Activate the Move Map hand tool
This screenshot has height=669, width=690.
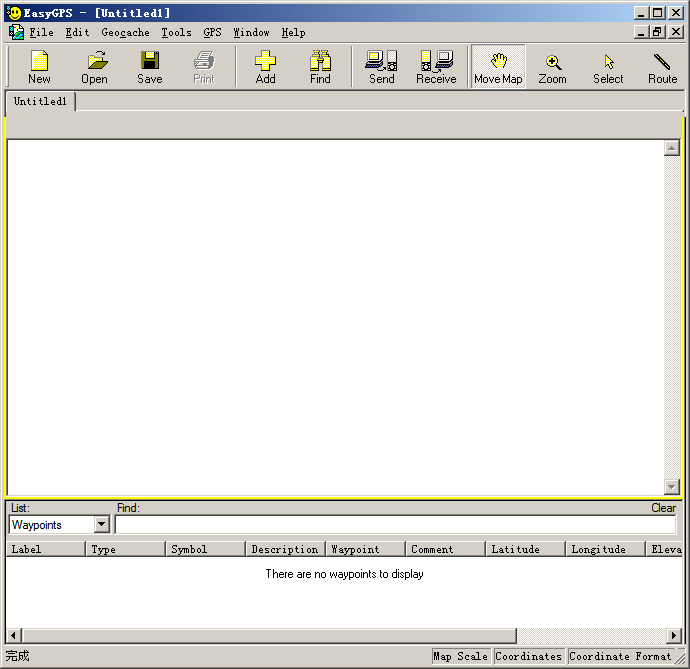coord(498,67)
